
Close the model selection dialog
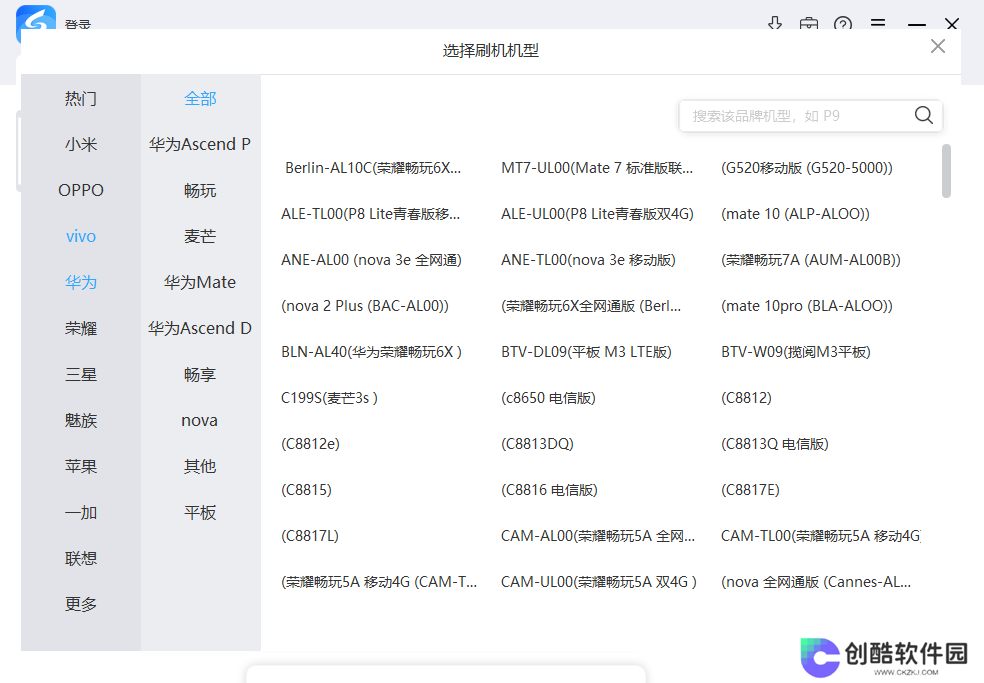click(x=938, y=46)
